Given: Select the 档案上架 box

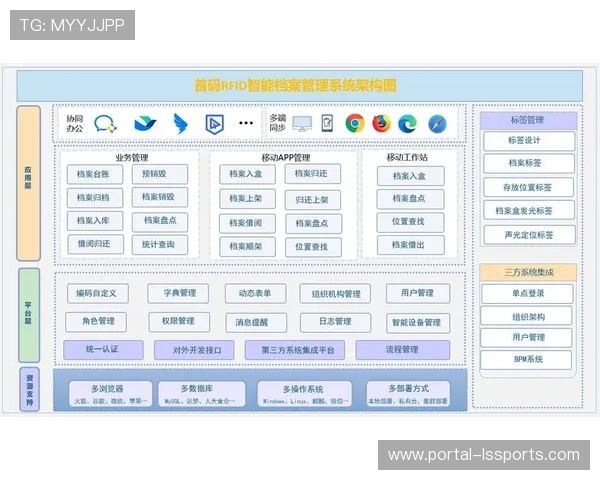Looking at the screenshot, I should pos(247,199).
